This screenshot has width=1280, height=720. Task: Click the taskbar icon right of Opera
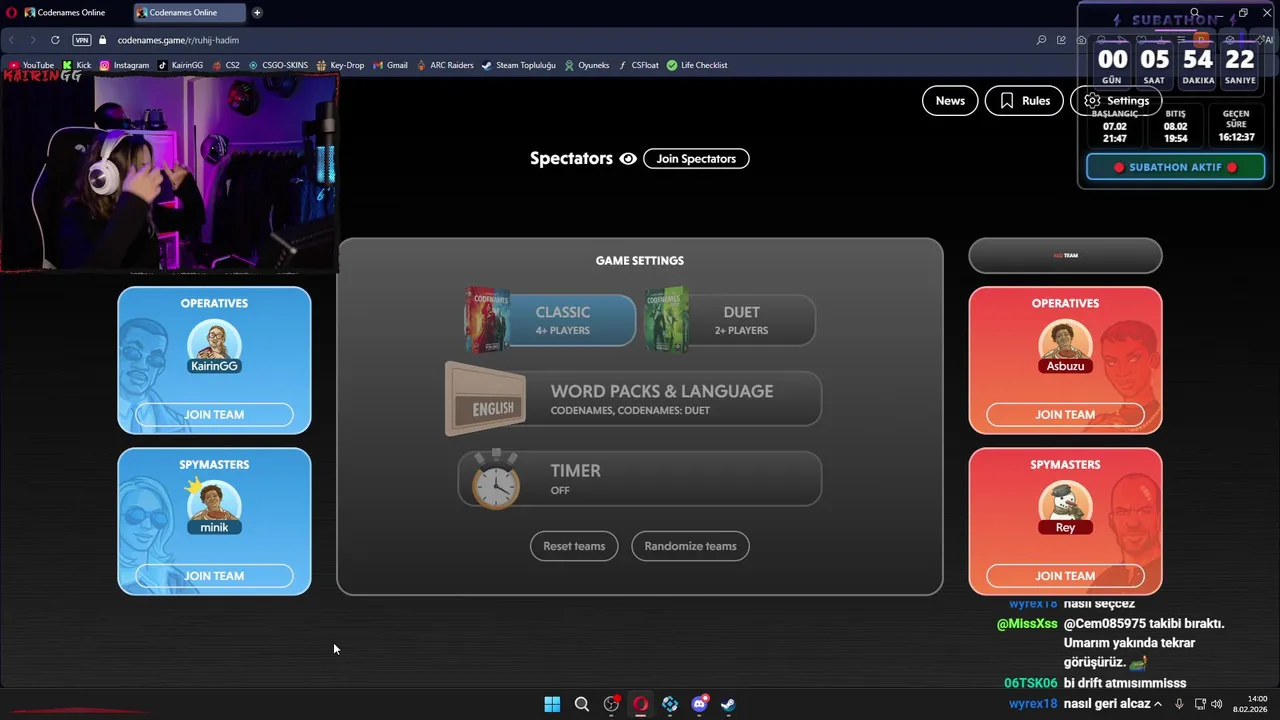point(670,704)
